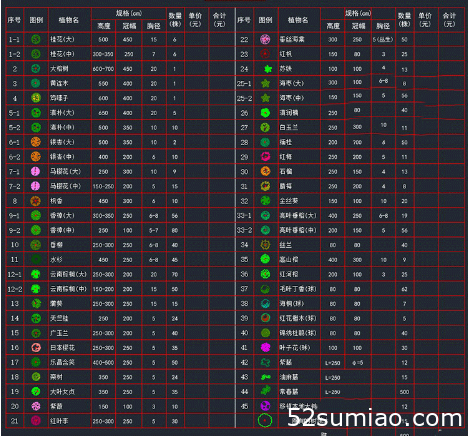The height and width of the screenshot is (436, 468).
Task: Select the right table's 规格(cm) header
Action: point(358,13)
